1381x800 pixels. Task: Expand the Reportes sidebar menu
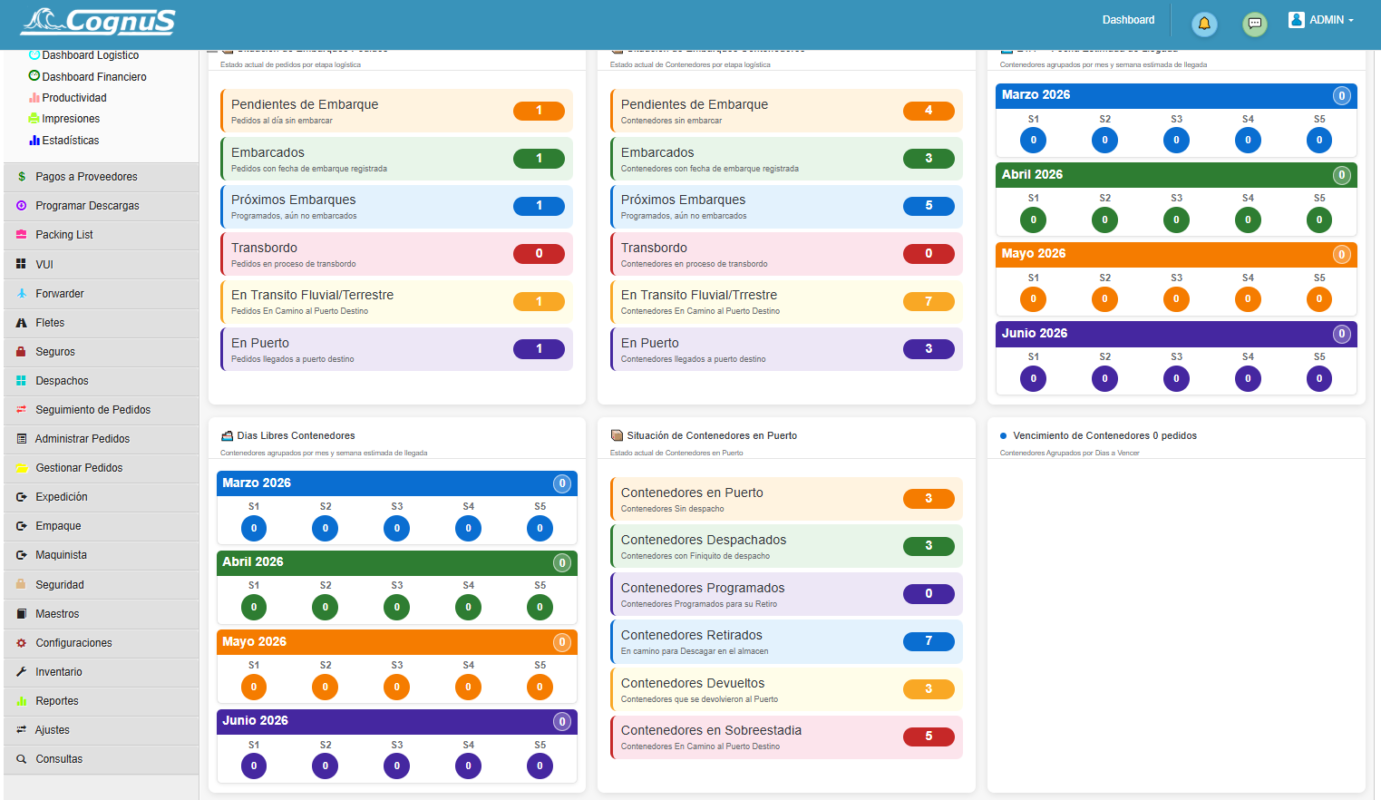pos(57,701)
